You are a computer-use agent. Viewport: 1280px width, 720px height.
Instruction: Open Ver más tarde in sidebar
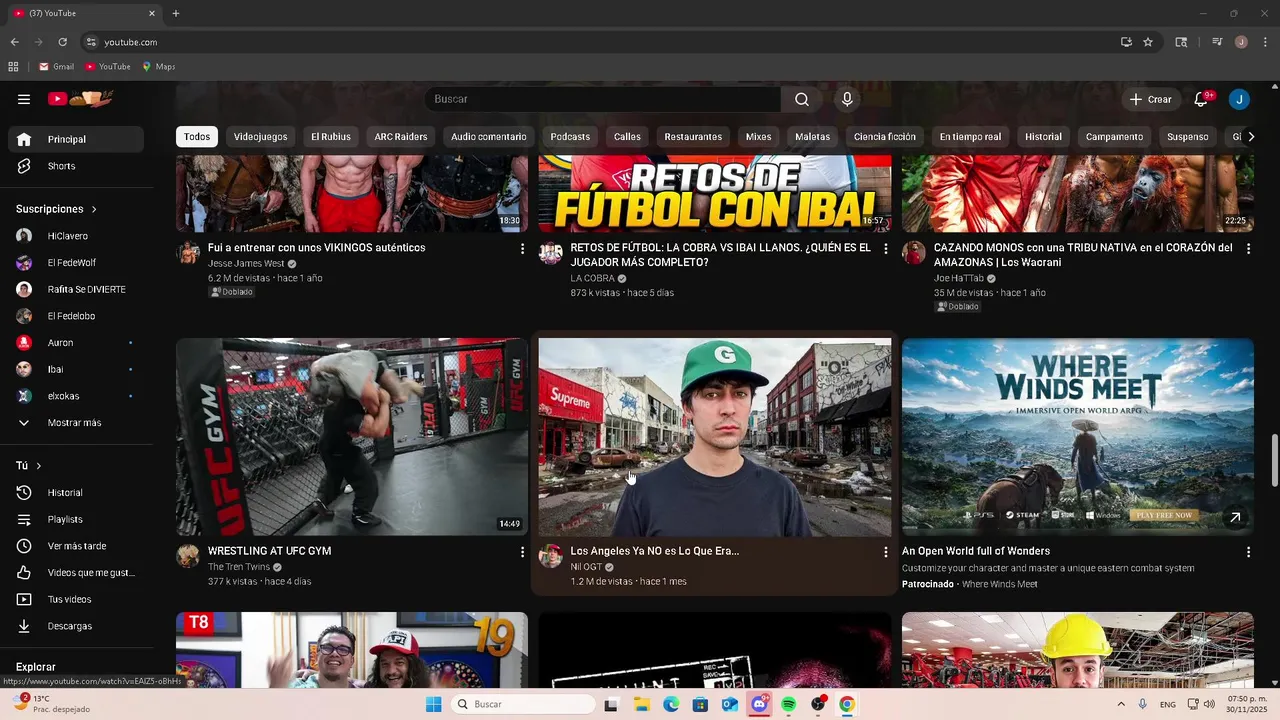coord(76,546)
